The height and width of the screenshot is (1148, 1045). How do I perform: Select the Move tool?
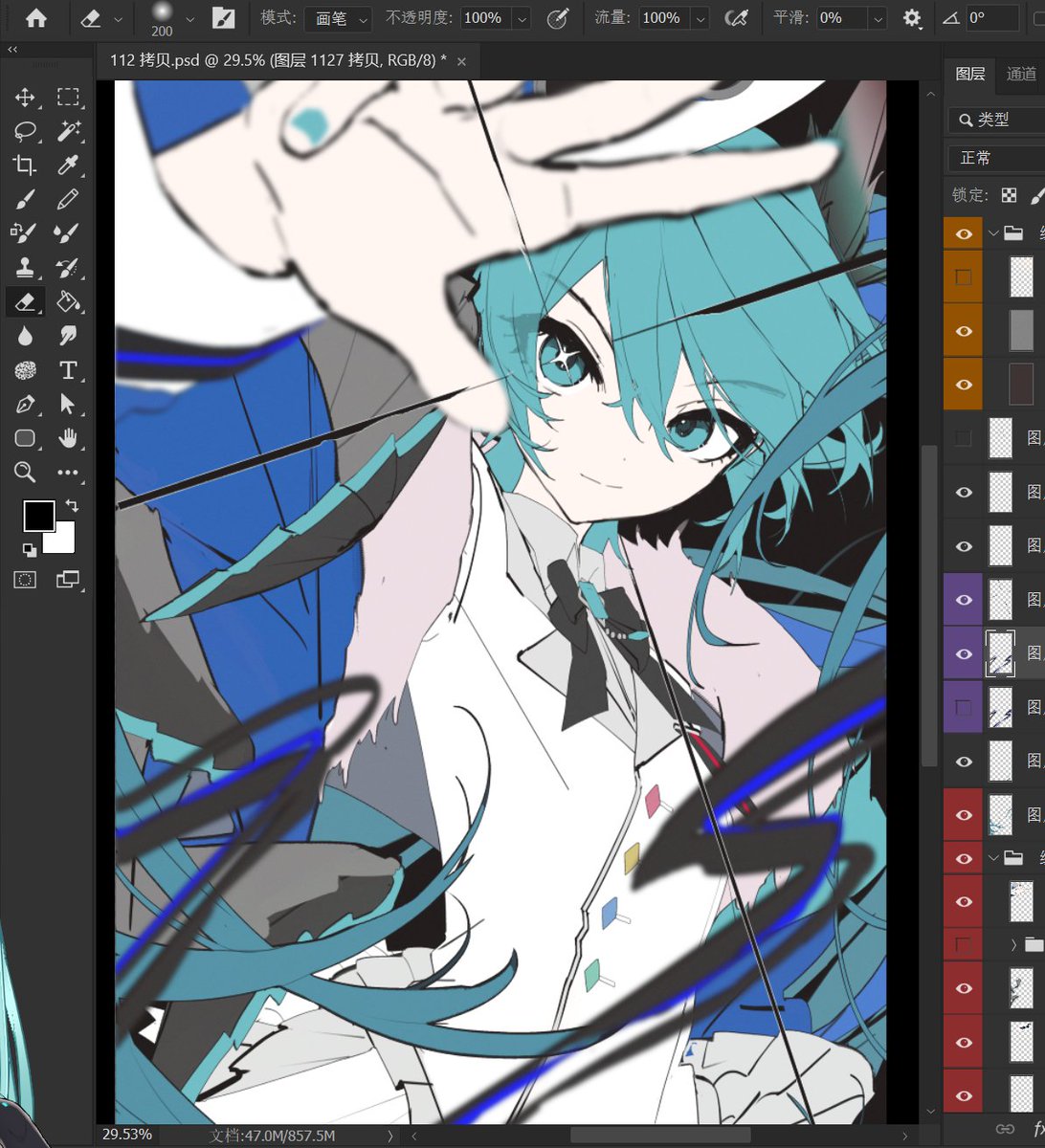pos(25,97)
